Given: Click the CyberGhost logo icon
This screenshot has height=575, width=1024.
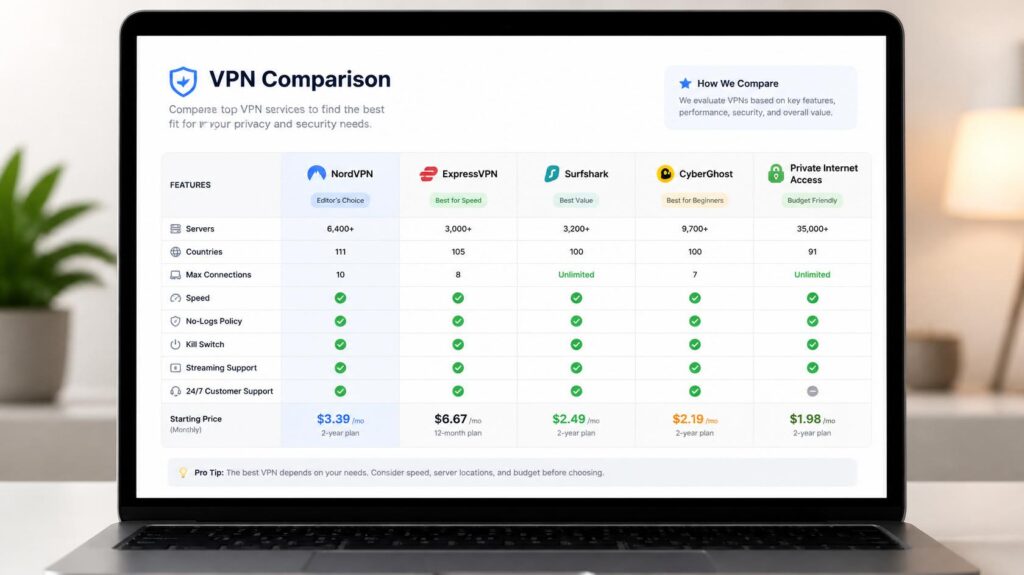Looking at the screenshot, I should (x=665, y=173).
